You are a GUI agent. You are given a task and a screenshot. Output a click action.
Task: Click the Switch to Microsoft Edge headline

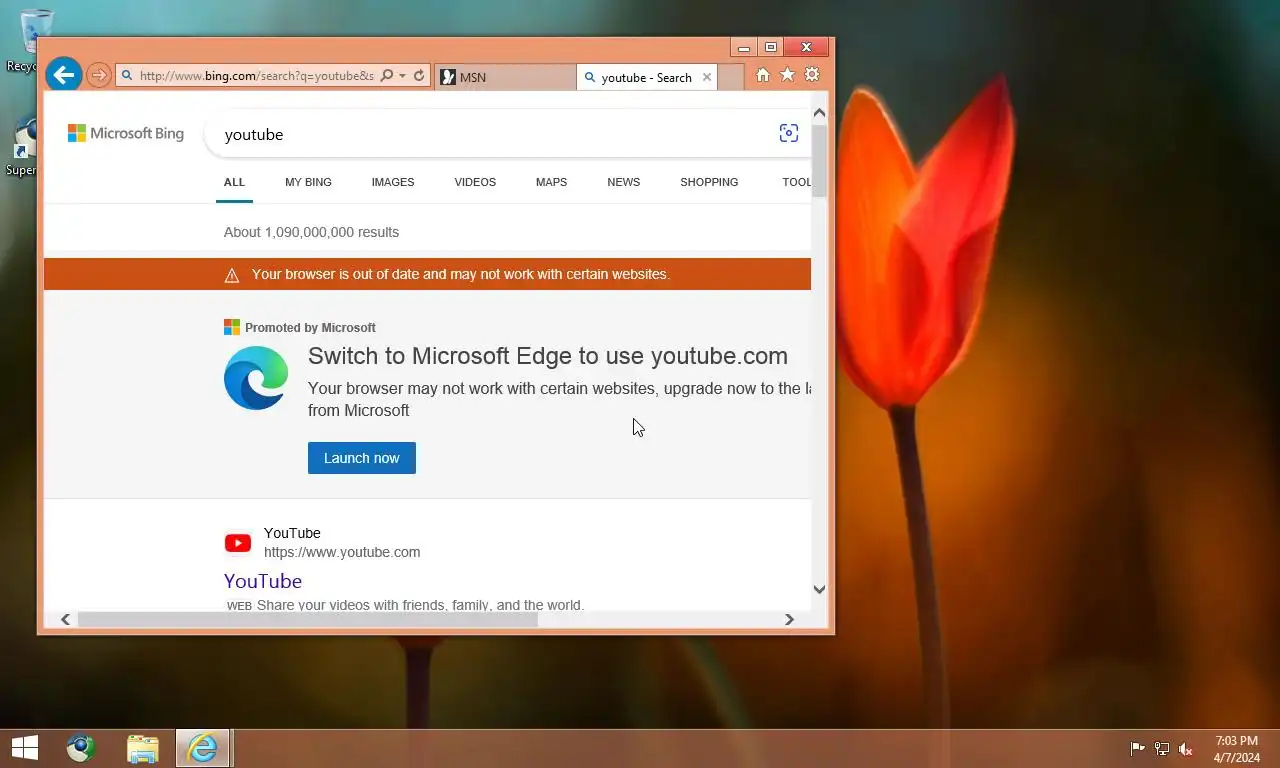[548, 356]
